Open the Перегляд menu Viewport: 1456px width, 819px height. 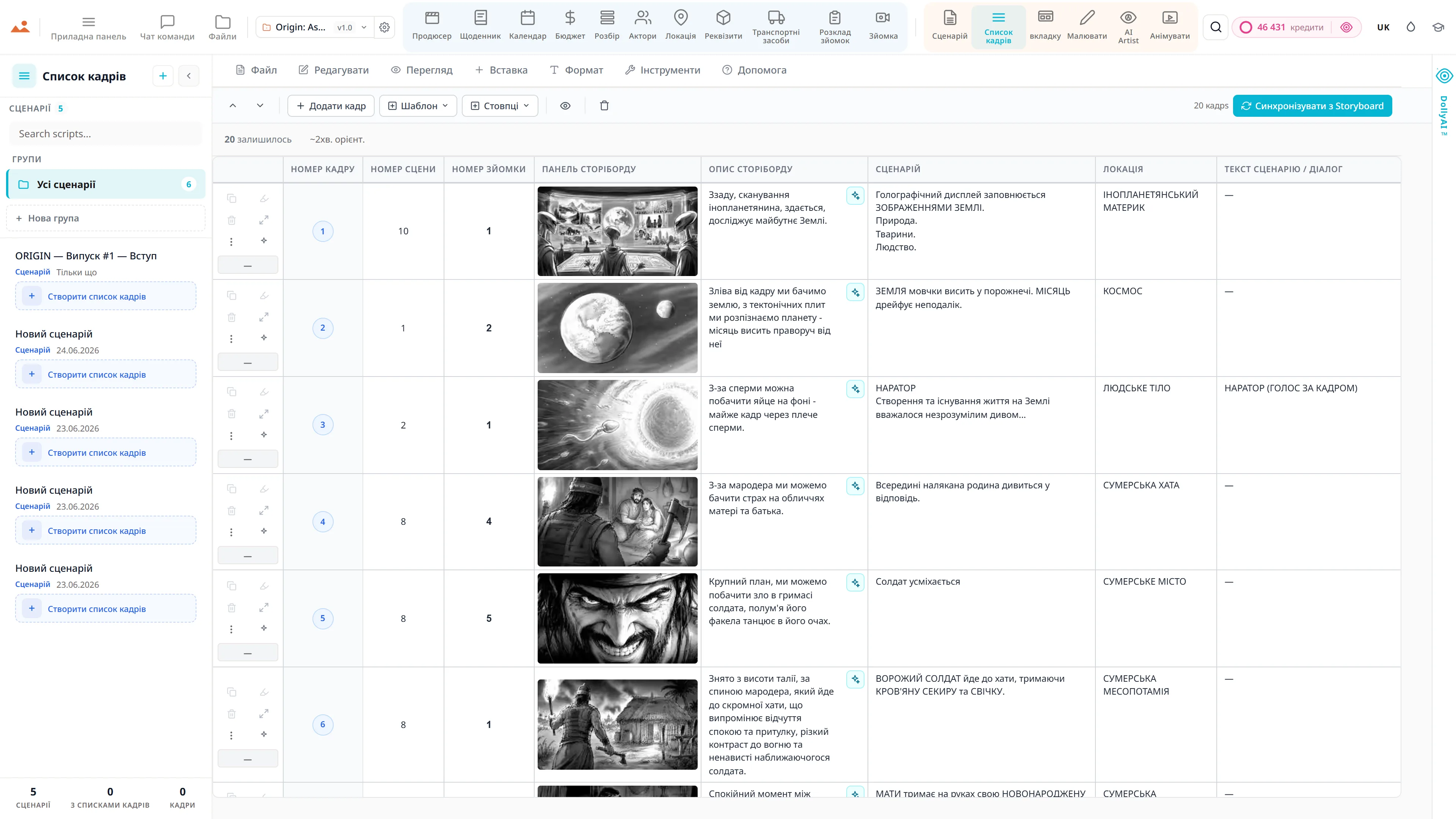pyautogui.click(x=422, y=70)
